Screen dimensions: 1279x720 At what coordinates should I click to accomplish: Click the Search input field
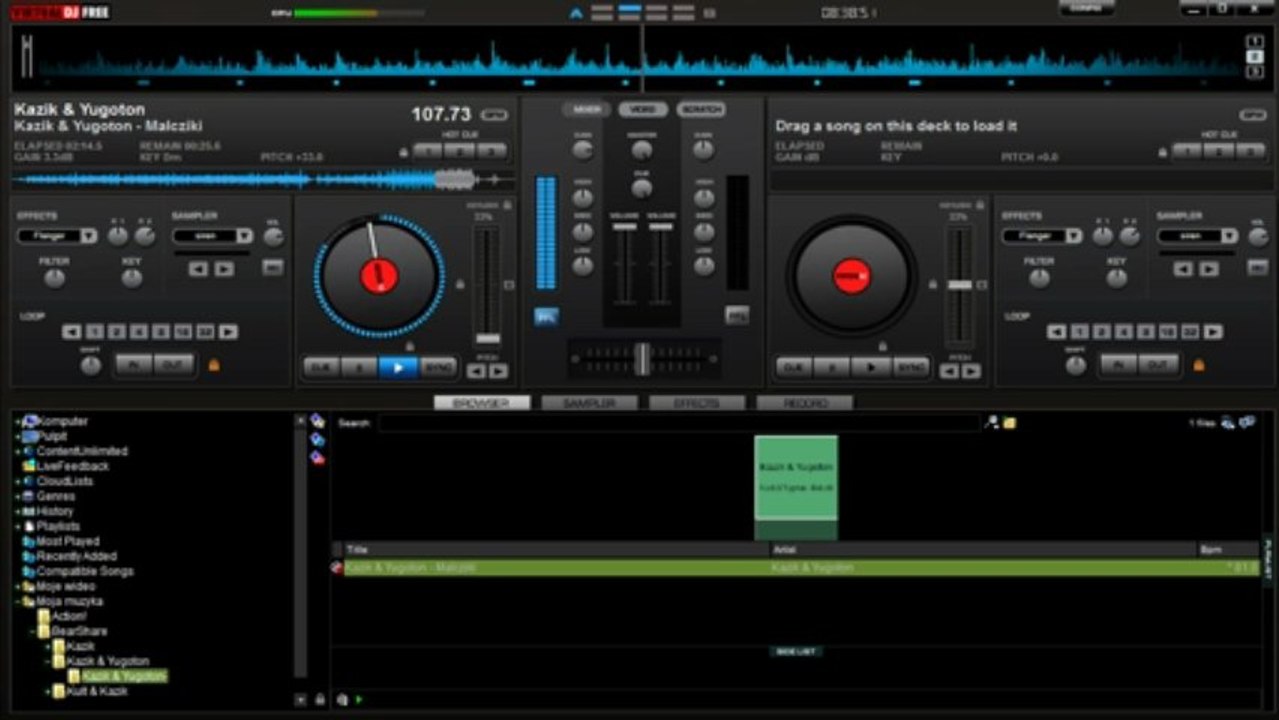(679, 423)
